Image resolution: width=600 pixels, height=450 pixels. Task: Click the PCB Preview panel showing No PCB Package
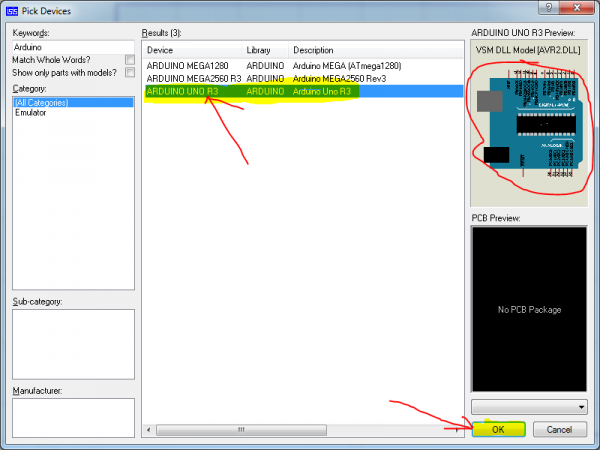click(529, 309)
